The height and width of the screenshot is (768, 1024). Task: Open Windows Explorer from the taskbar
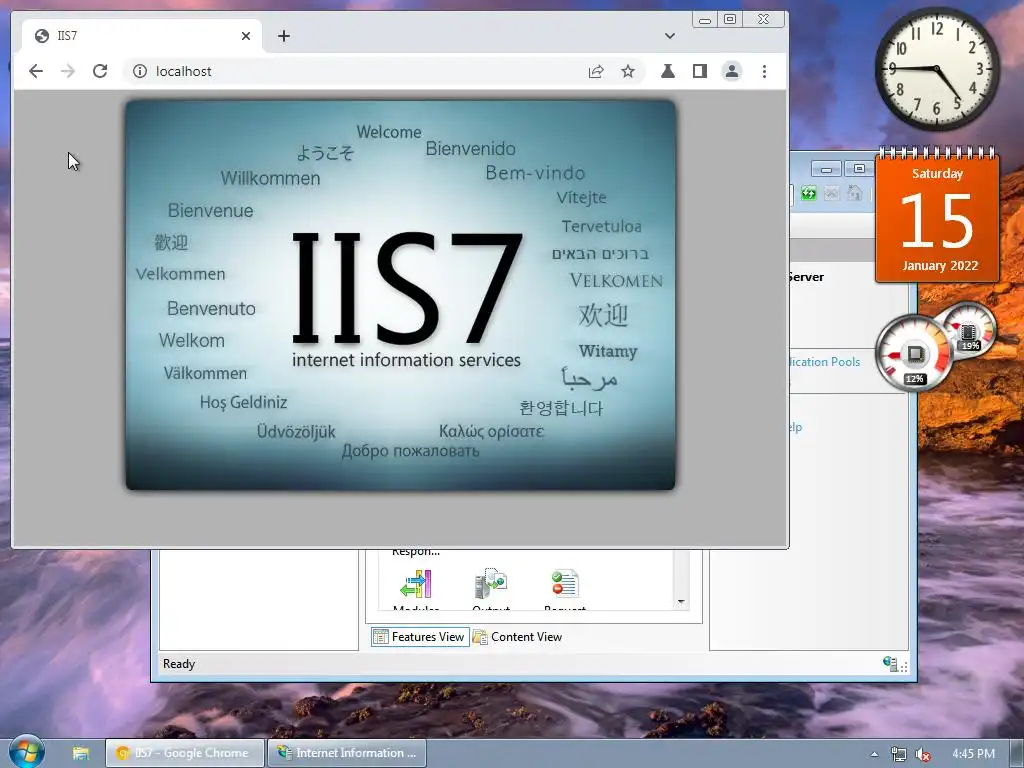(80, 753)
